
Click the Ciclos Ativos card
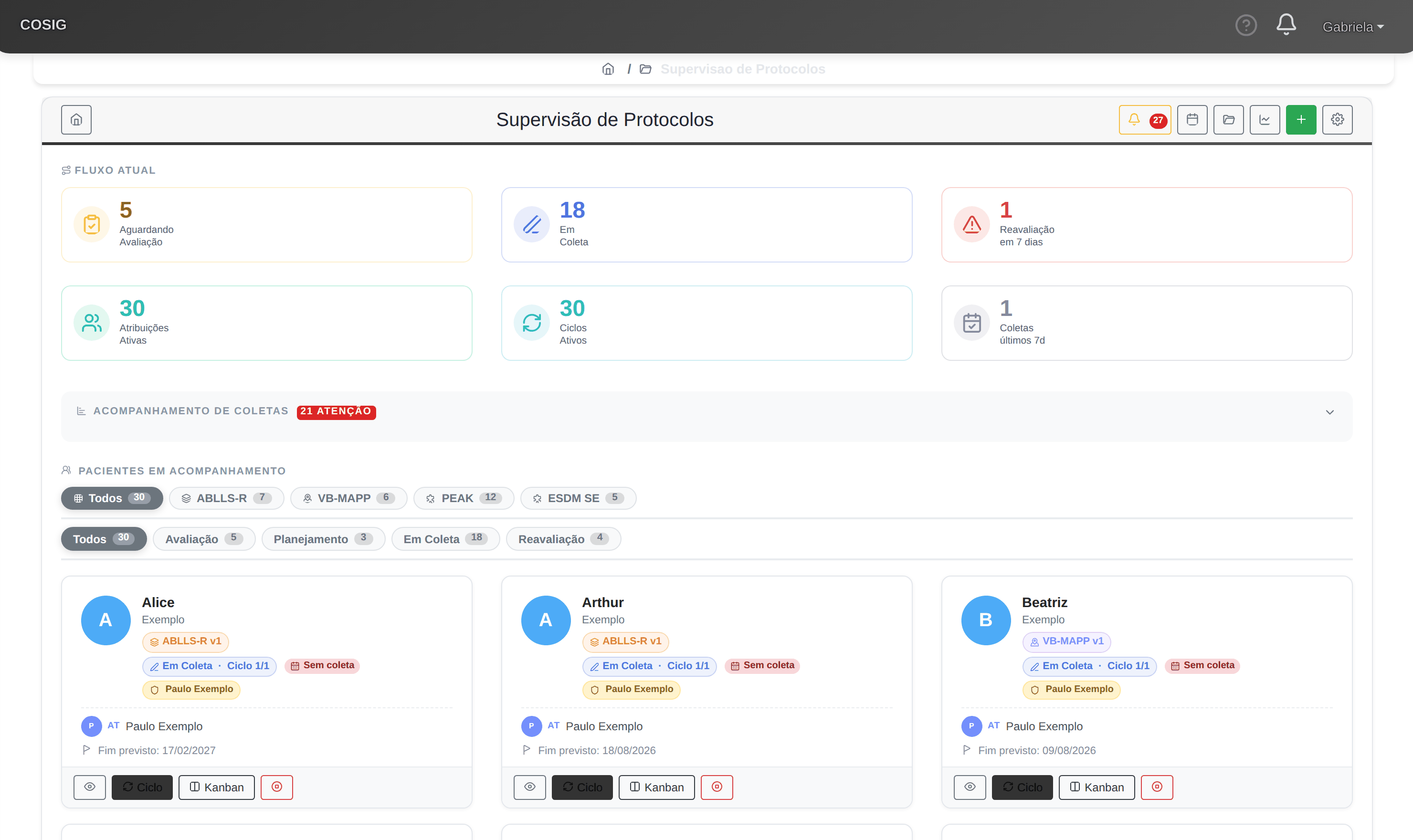[x=706, y=323]
